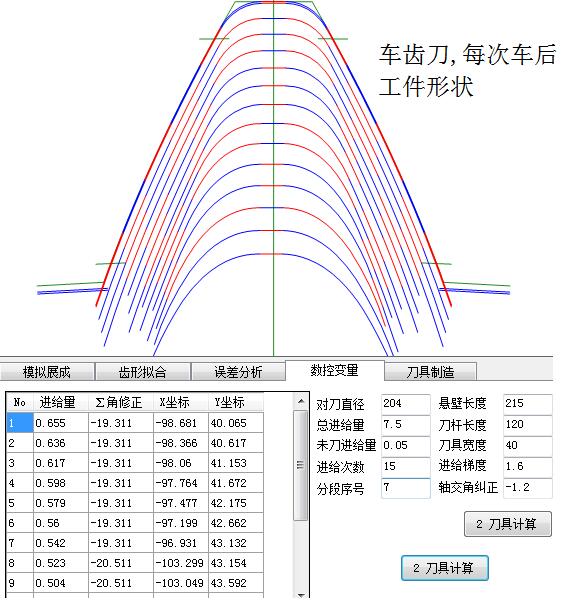The image size is (579, 608).
Task: Click the lower highlighted 2 刀具计算 button
Action: point(444,568)
